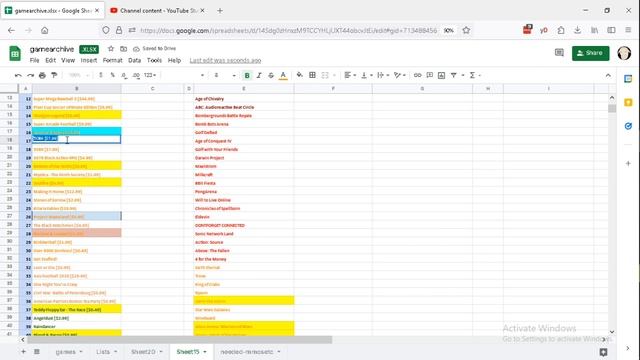Open the comment history icon beside Share
The image size is (640, 360).
pyautogui.click(x=559, y=53)
